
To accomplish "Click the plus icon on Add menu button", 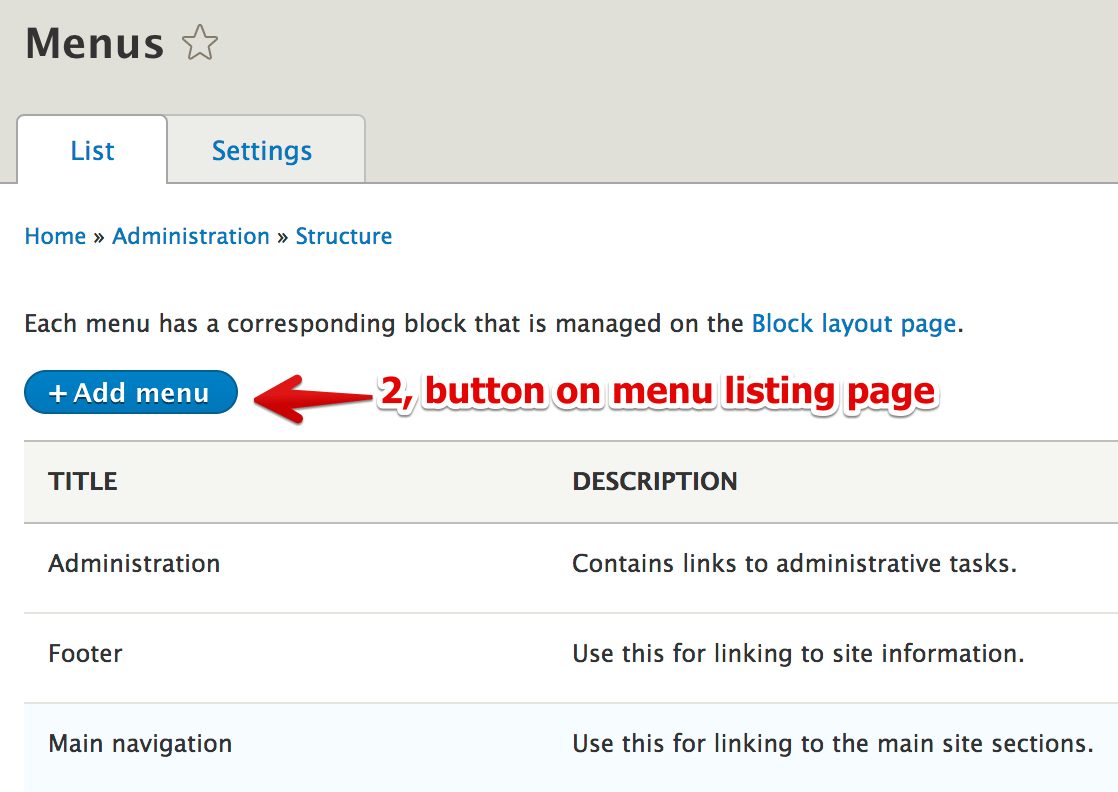I will [x=60, y=391].
